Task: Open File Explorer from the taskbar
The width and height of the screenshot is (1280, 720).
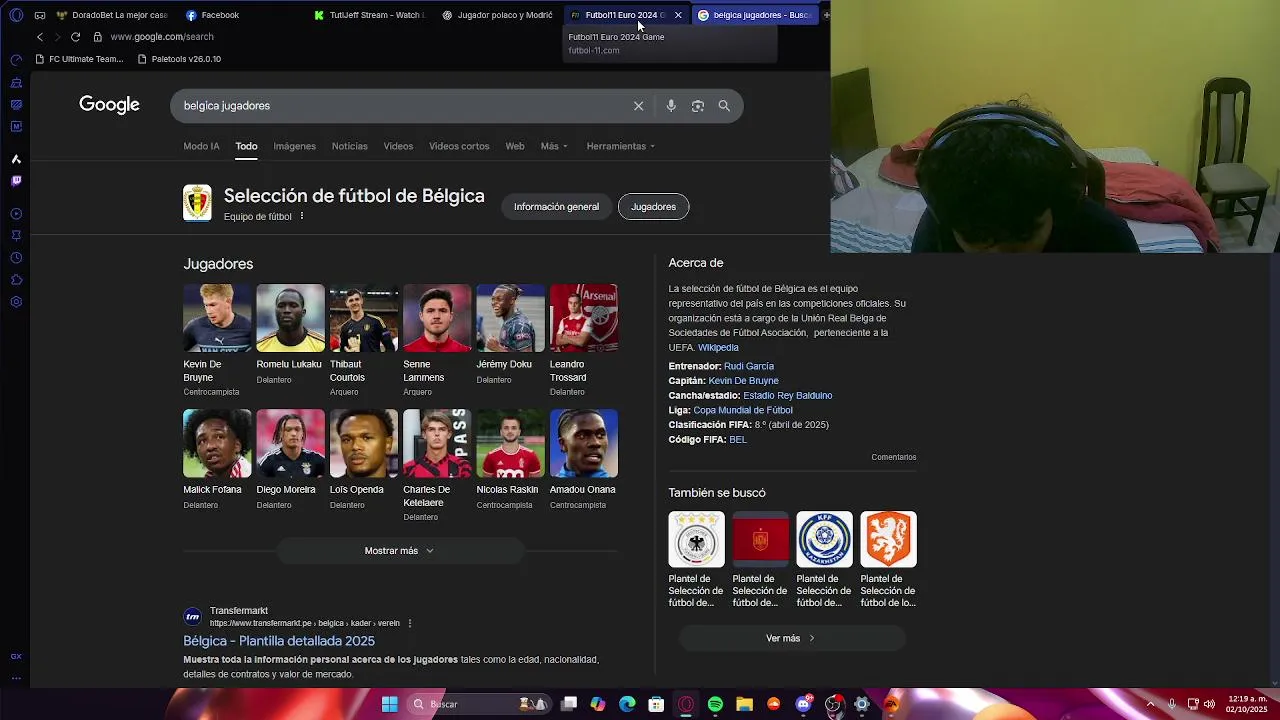Action: pos(744,704)
